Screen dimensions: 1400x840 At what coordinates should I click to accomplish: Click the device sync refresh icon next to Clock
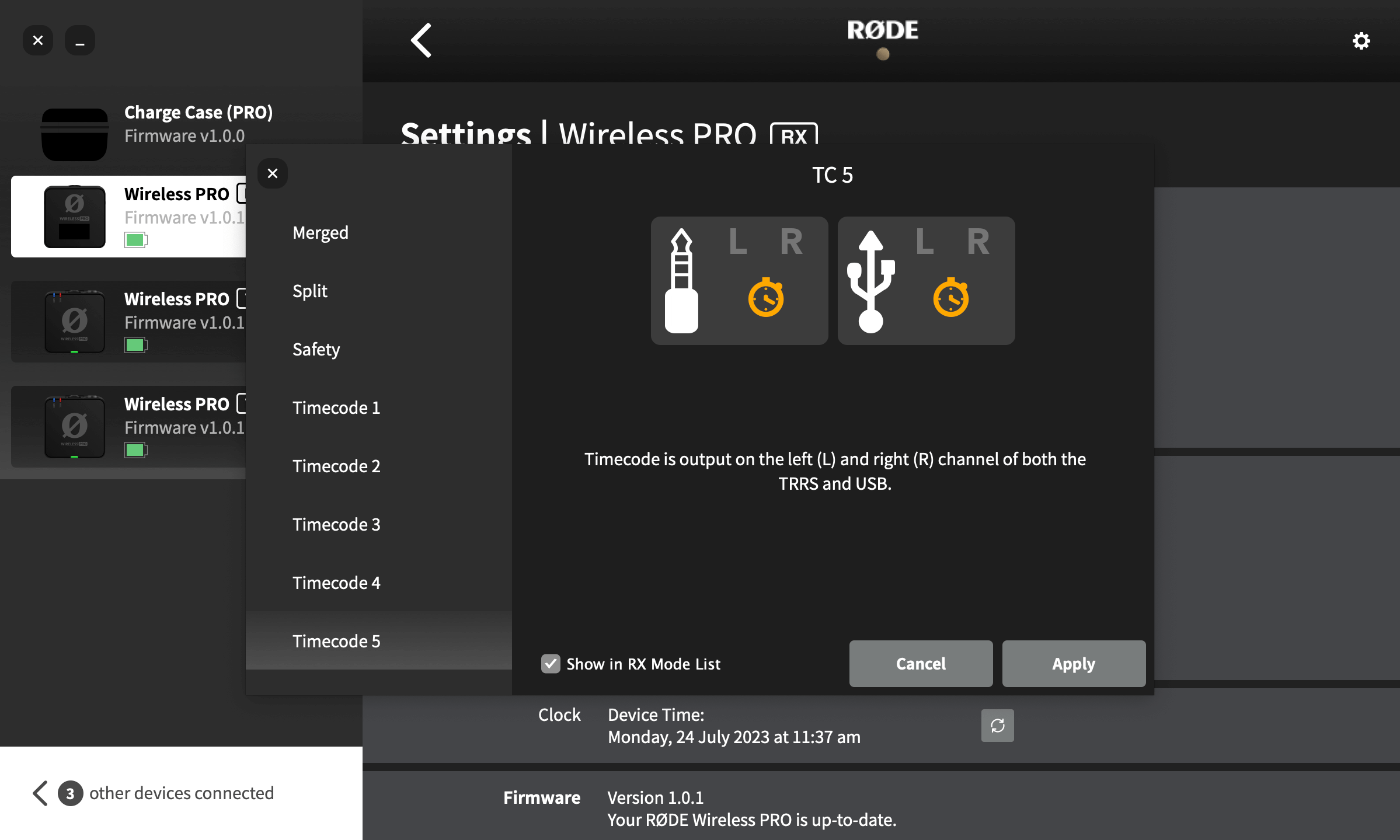pyautogui.click(x=998, y=726)
